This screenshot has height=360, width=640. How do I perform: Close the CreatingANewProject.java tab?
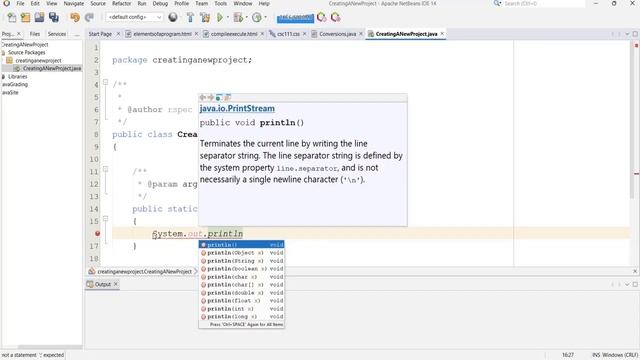click(442, 34)
